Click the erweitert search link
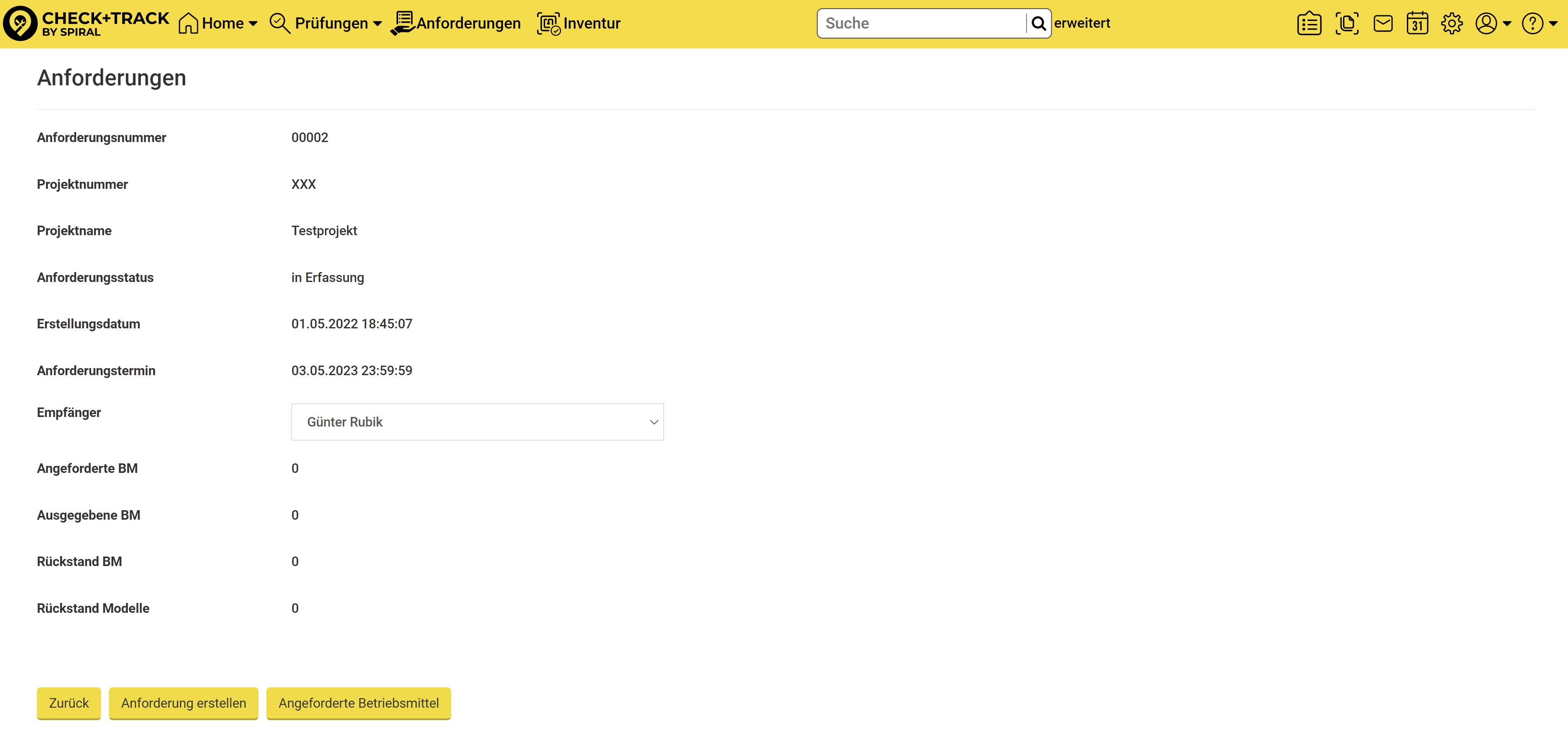Viewport: 1568px width, 735px height. (x=1082, y=23)
